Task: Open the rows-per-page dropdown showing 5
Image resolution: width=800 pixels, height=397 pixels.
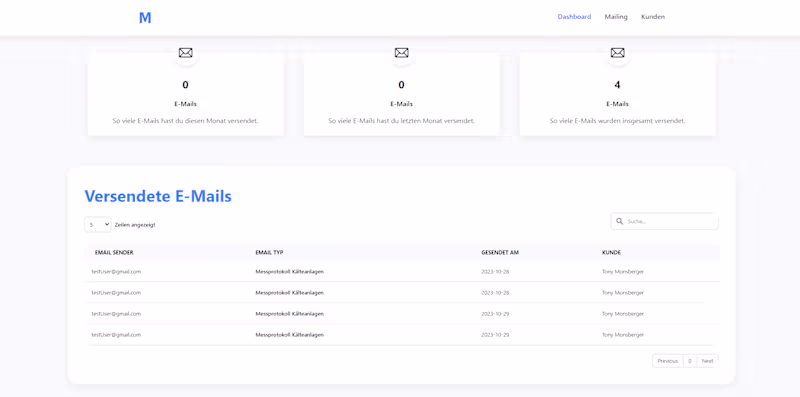Action: 97,225
